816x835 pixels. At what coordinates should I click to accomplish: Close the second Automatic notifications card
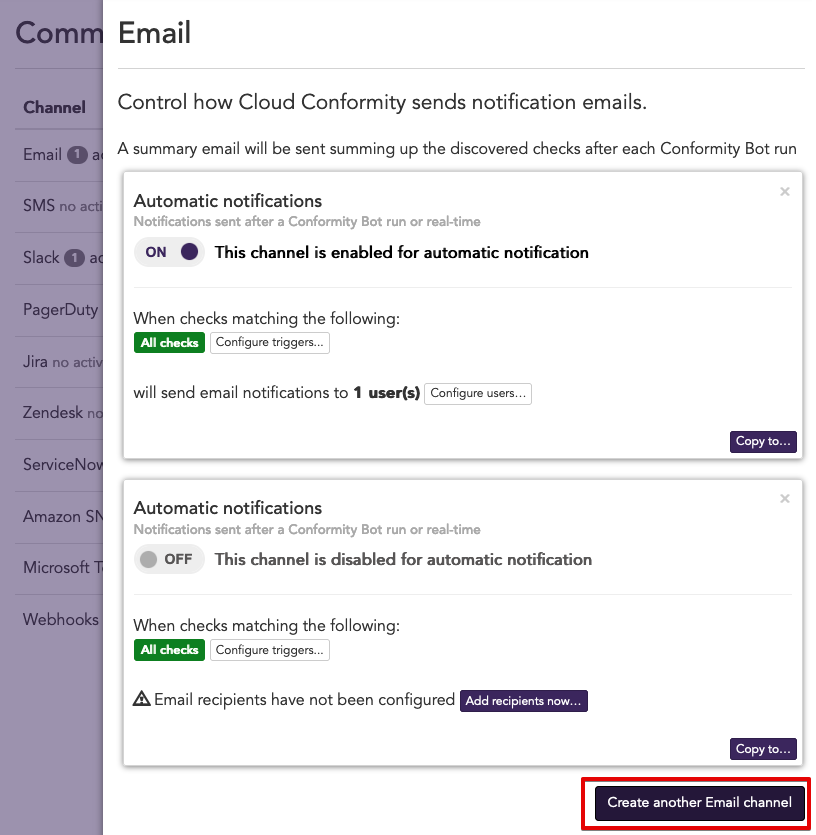(785, 499)
